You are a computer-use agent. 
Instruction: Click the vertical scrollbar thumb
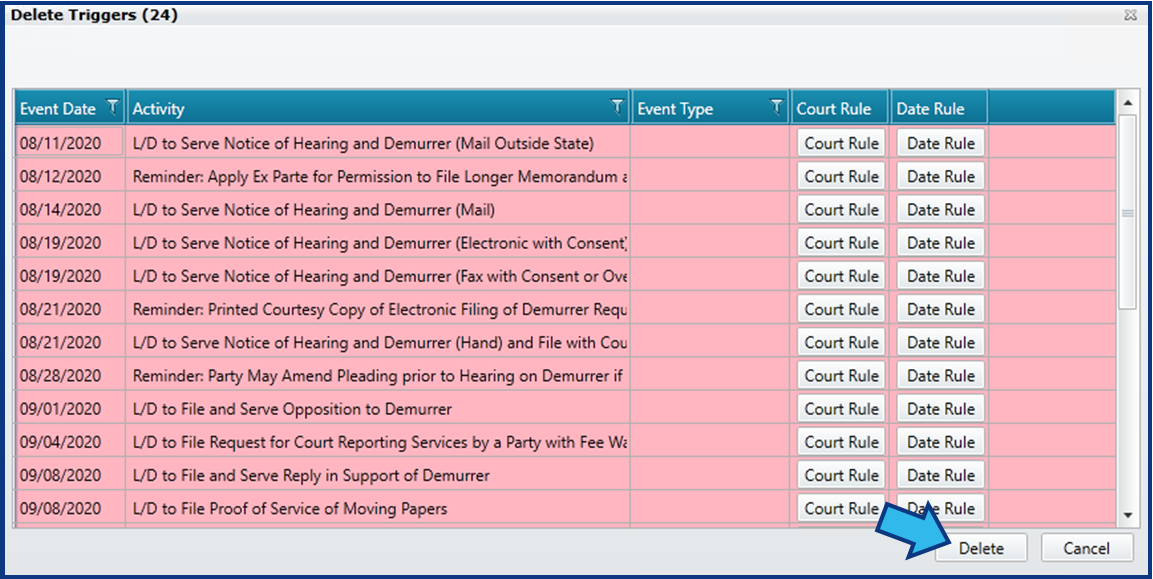1127,212
